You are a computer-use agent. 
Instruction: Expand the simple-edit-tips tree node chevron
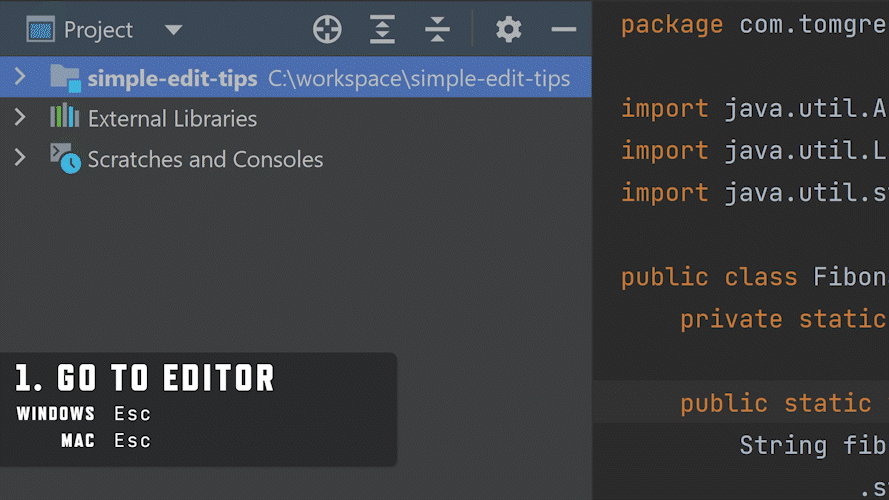pyautogui.click(x=20, y=77)
